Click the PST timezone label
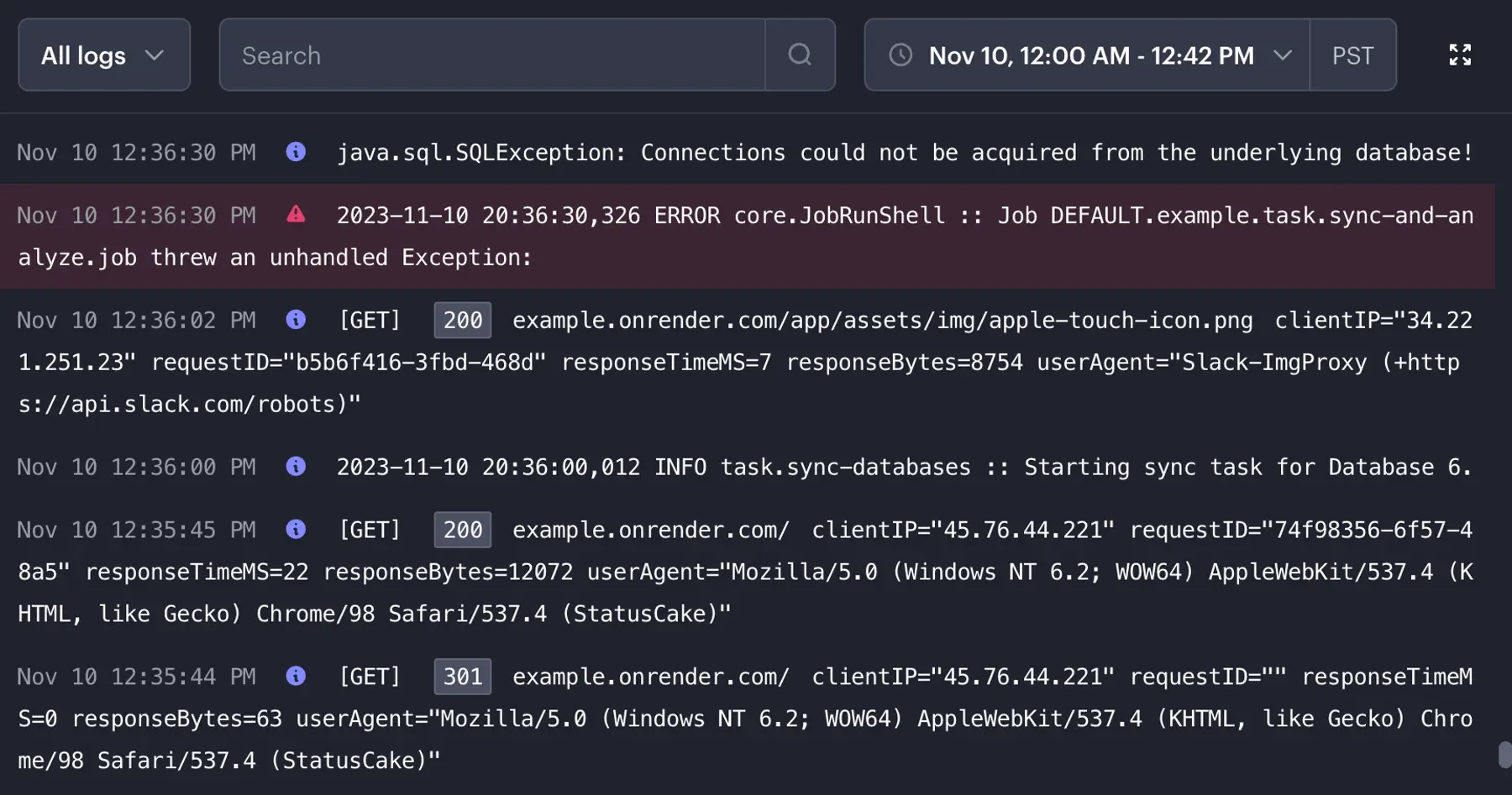1512x795 pixels. [1352, 55]
